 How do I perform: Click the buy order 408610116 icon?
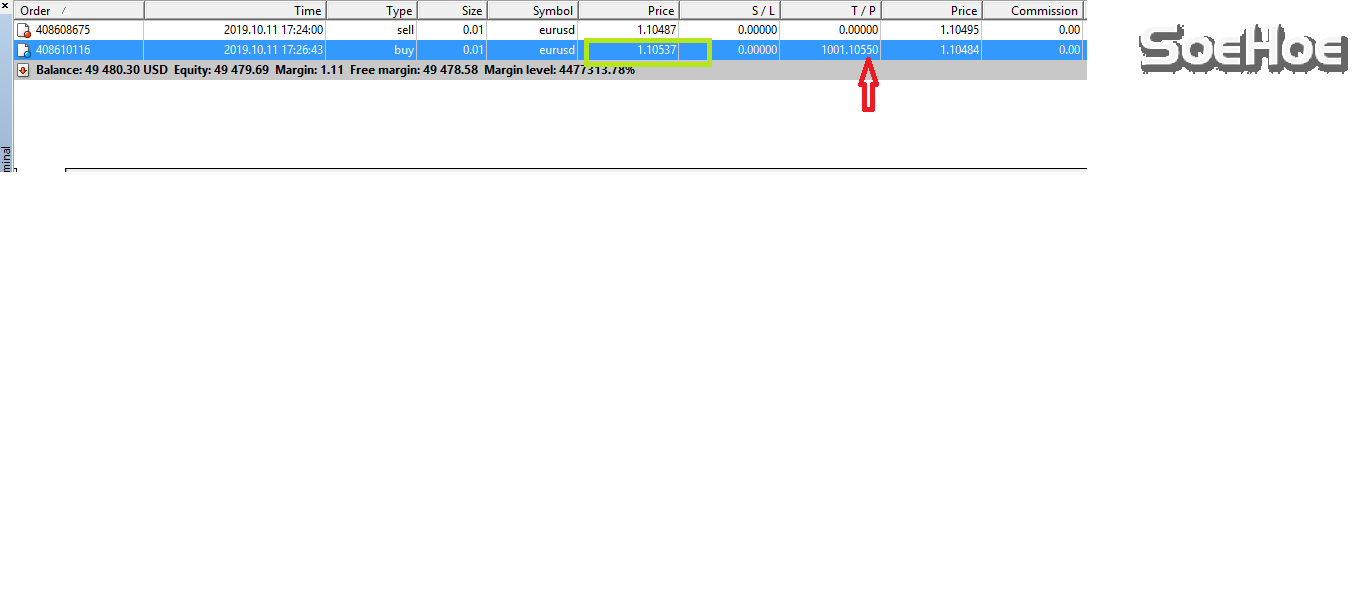(x=24, y=50)
